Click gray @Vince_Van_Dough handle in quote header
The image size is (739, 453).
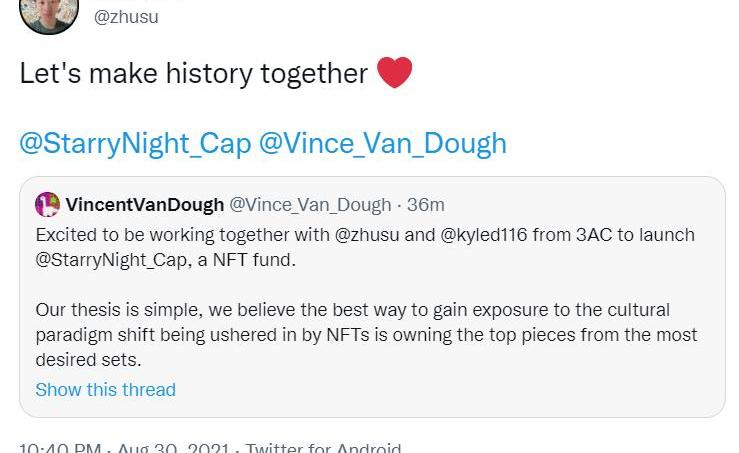click(310, 205)
